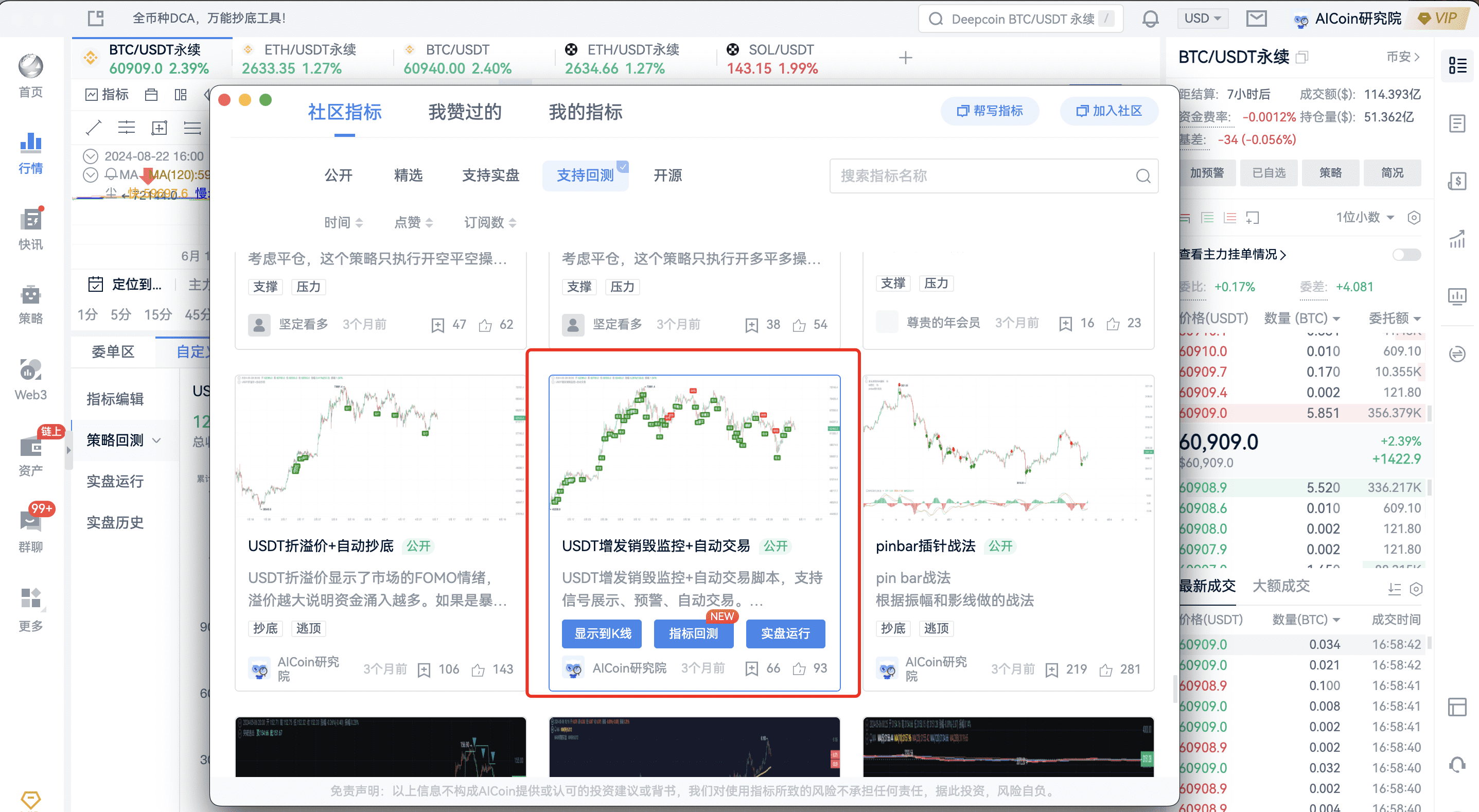
Task: Click the Deepcoin BTC/USDT global search field
Action: (x=1021, y=19)
